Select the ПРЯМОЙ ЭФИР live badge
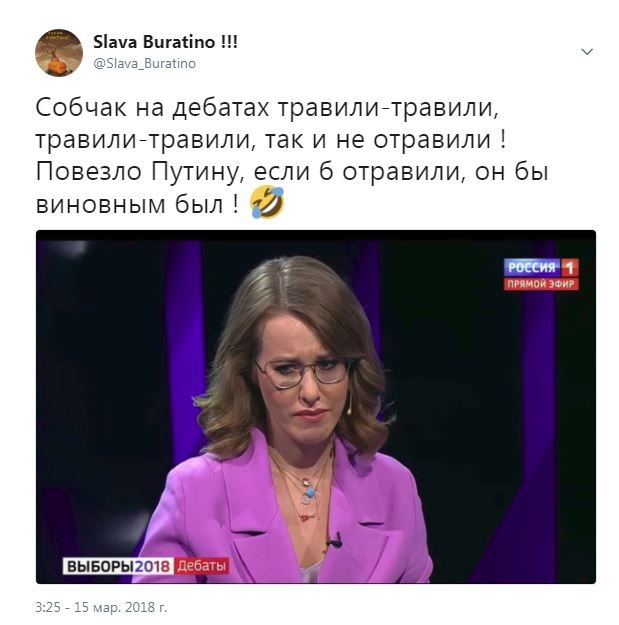The width and height of the screenshot is (619, 625). pyautogui.click(x=541, y=284)
